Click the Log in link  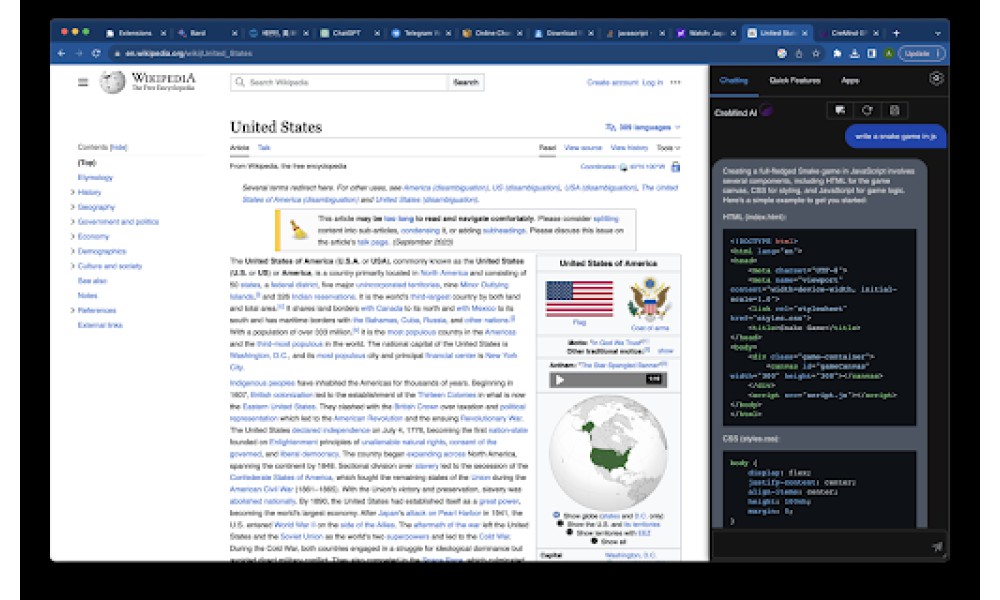pyautogui.click(x=652, y=82)
